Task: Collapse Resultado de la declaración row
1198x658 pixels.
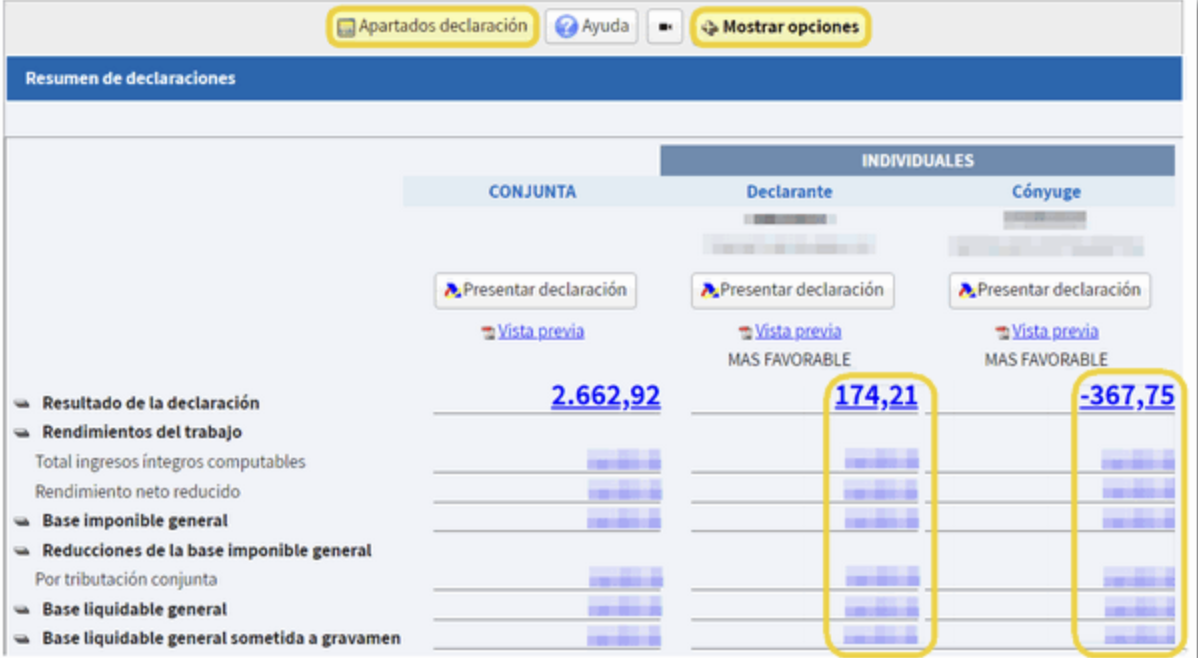Action: click(x=22, y=404)
